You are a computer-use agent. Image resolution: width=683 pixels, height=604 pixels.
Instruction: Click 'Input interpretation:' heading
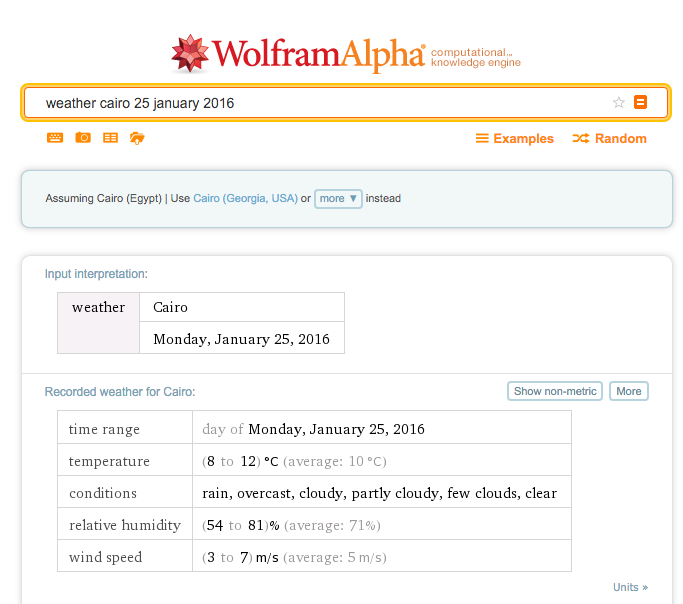[96, 273]
